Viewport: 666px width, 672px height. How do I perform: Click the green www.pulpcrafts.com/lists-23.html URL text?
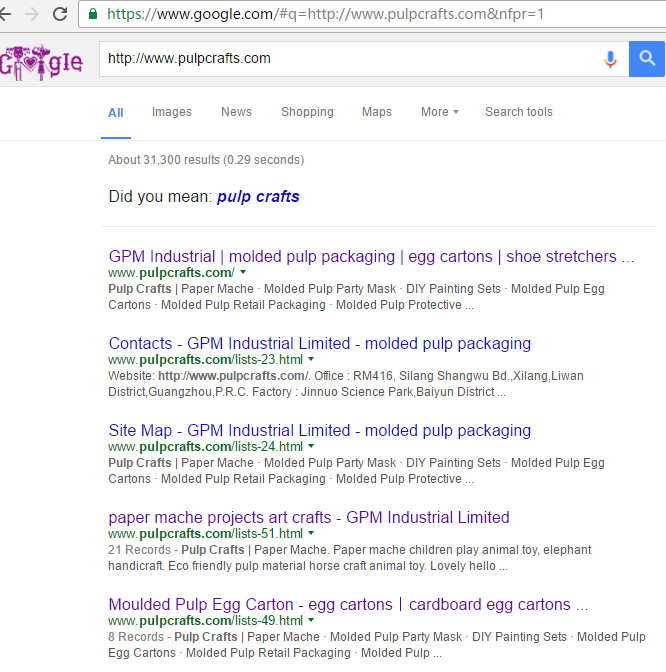pos(205,360)
